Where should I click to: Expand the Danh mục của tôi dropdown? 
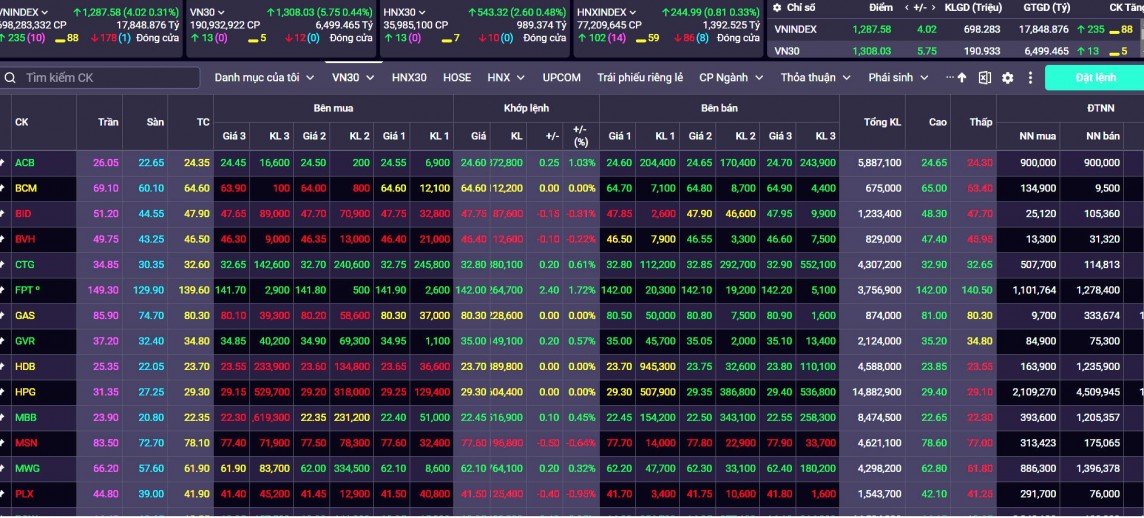tap(264, 78)
